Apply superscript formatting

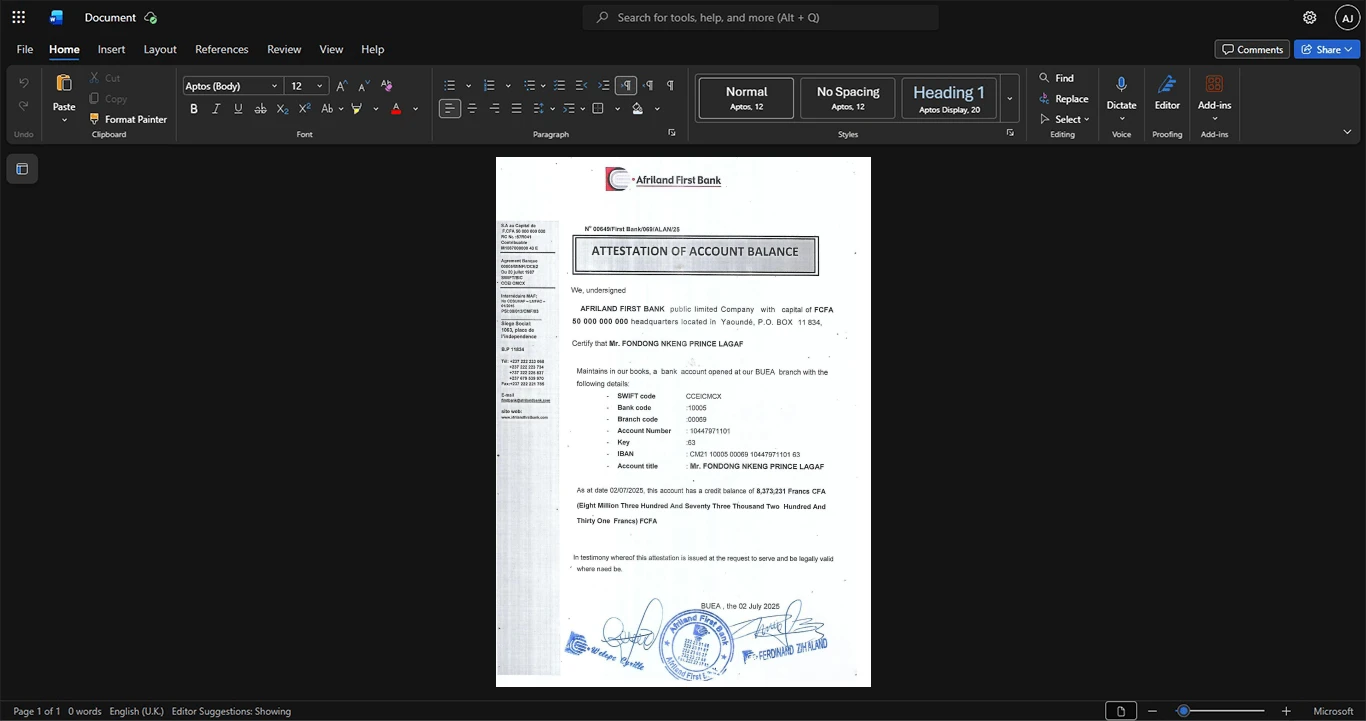pos(304,108)
